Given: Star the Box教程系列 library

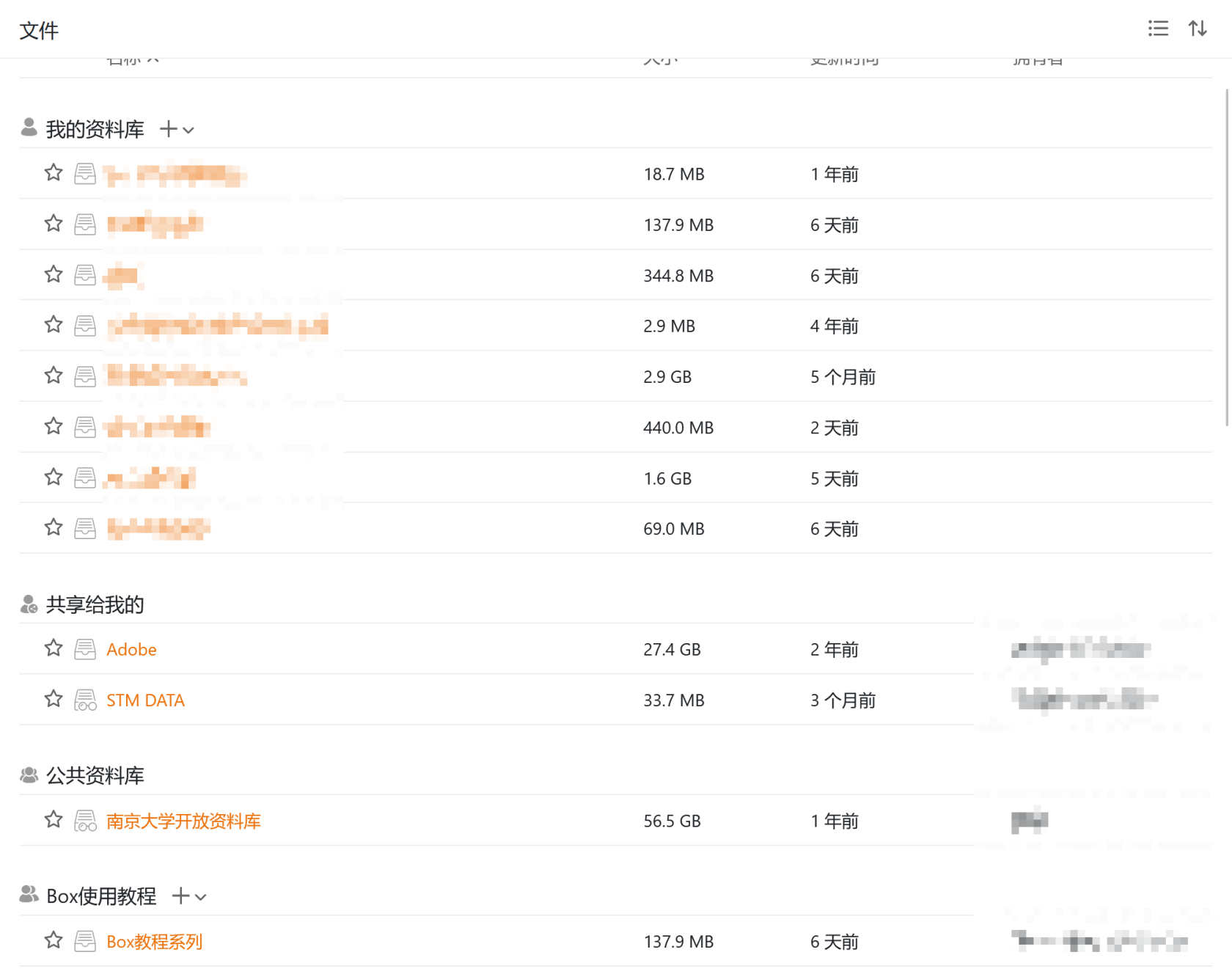Looking at the screenshot, I should pyautogui.click(x=54, y=940).
